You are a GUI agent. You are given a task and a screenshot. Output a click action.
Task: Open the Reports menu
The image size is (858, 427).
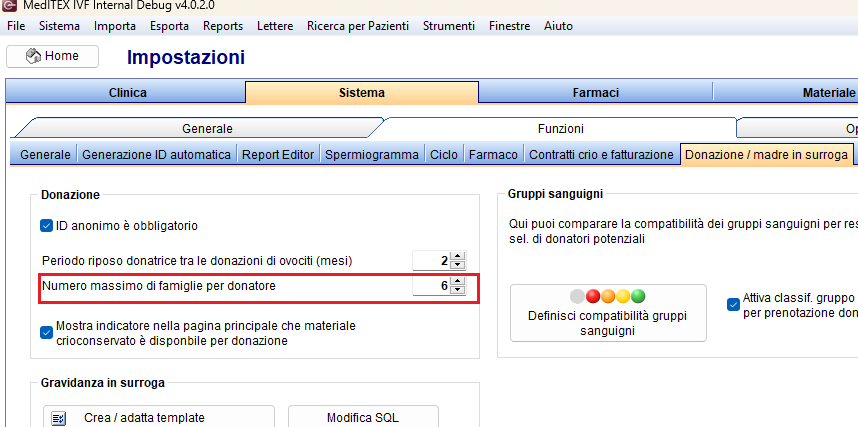tap(223, 26)
